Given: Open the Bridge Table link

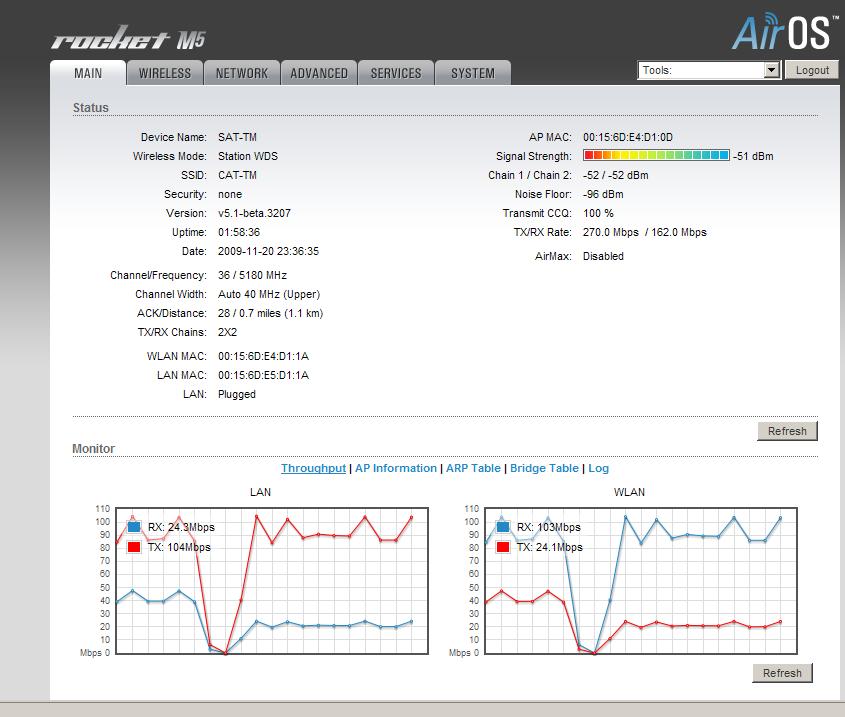Looking at the screenshot, I should pos(544,468).
